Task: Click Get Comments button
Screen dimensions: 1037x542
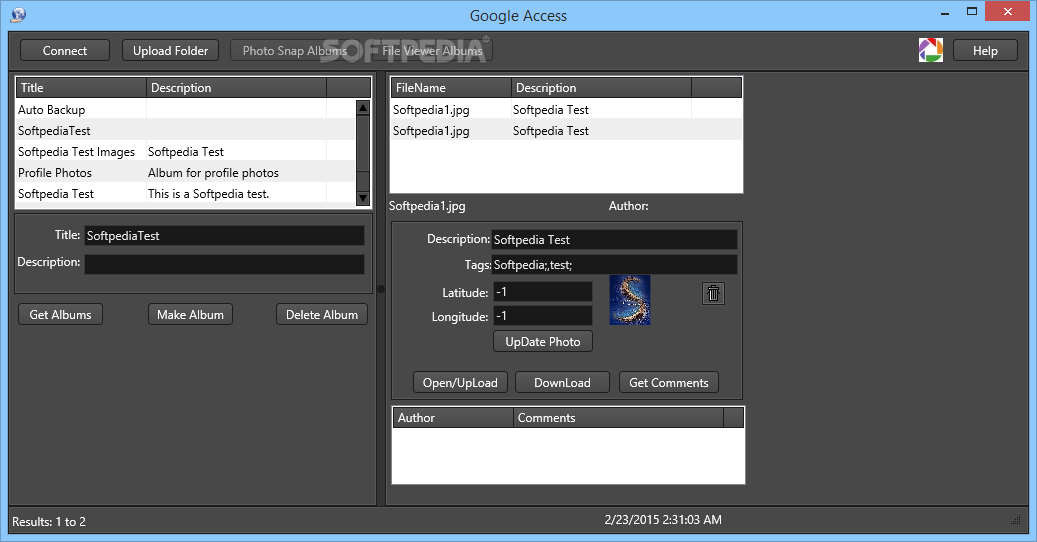Action: pos(669,383)
